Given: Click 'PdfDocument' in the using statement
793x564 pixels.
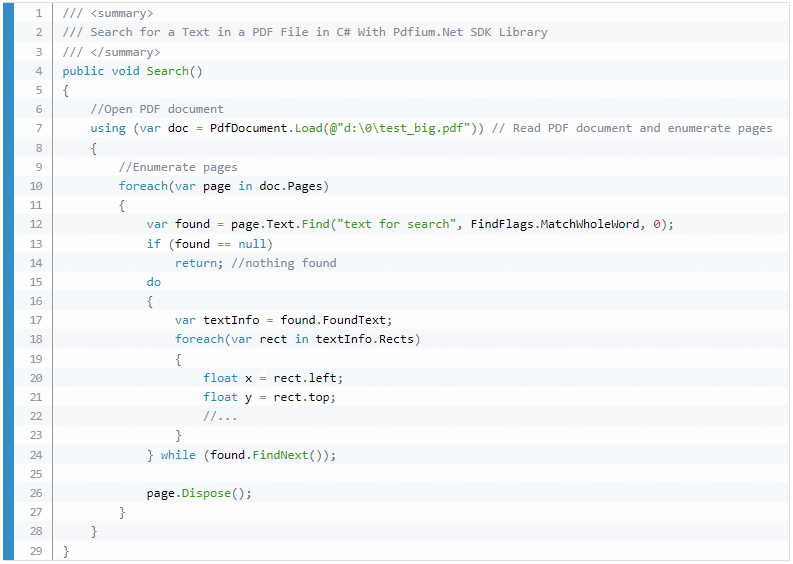Looking at the screenshot, I should (x=248, y=128).
